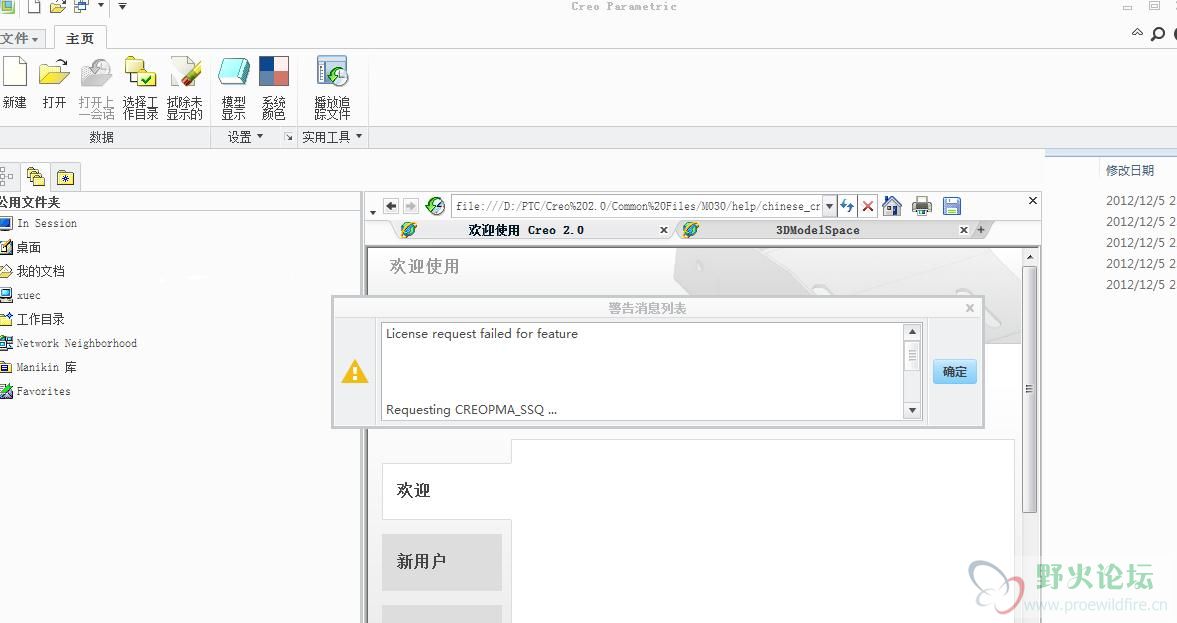Click open folder icon in quick access toolbar
The height and width of the screenshot is (623, 1177).
coord(58,7)
